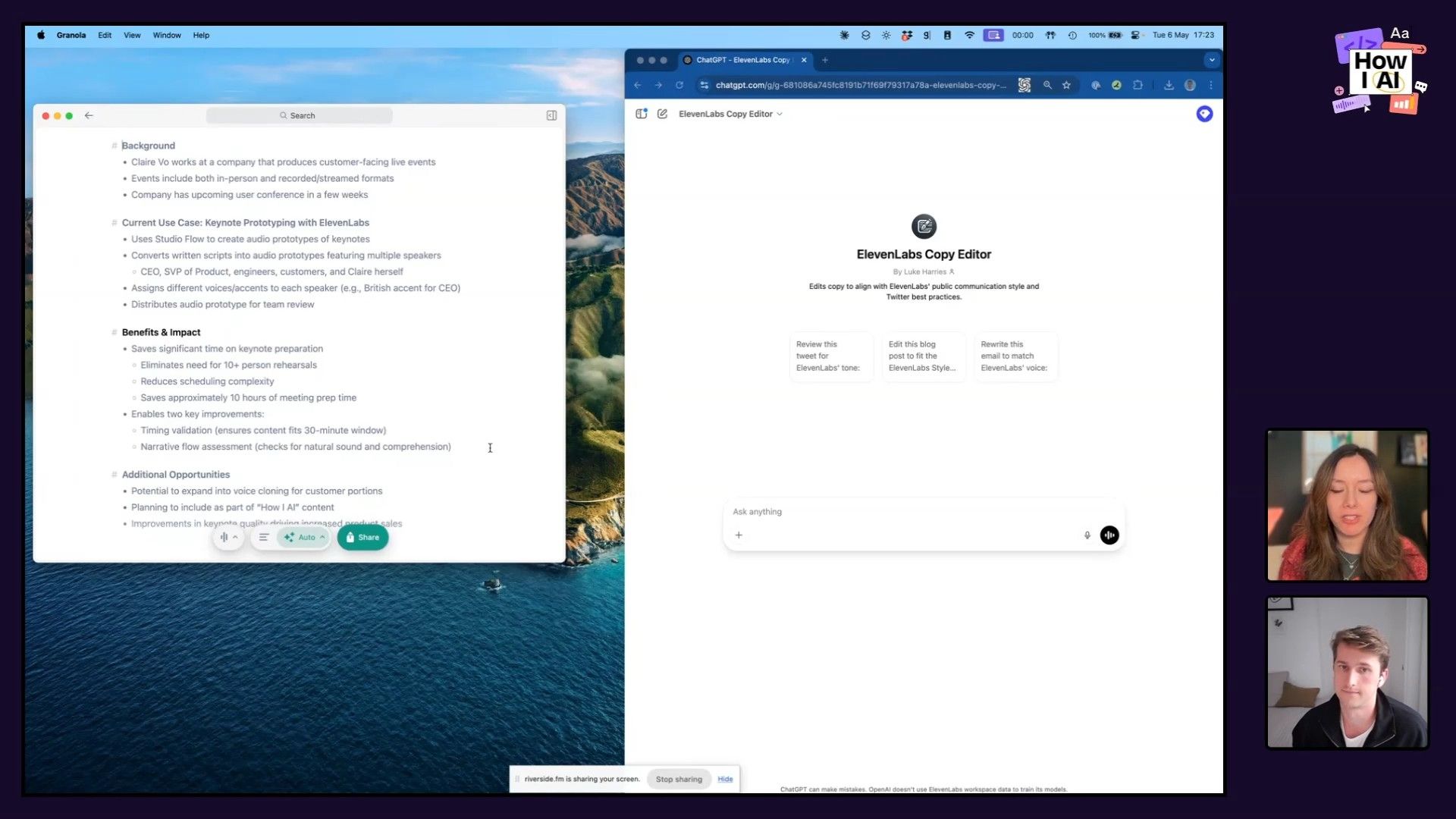This screenshot has width=1456, height=819.
Task: Open the Help menu
Action: click(201, 35)
